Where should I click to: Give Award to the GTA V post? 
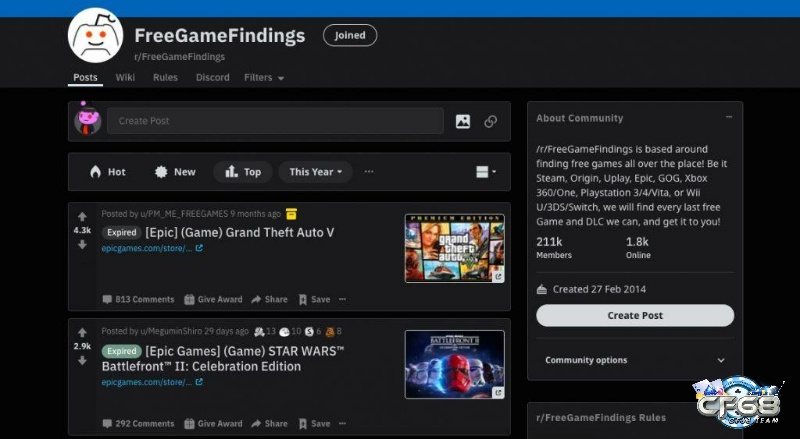(x=213, y=300)
